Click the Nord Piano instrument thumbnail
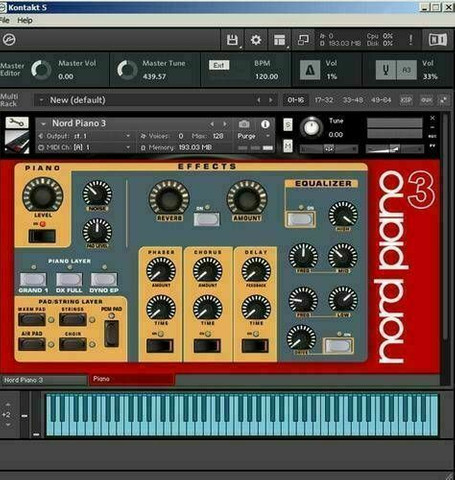This screenshot has height=480, width=455. pyautogui.click(x=17, y=142)
